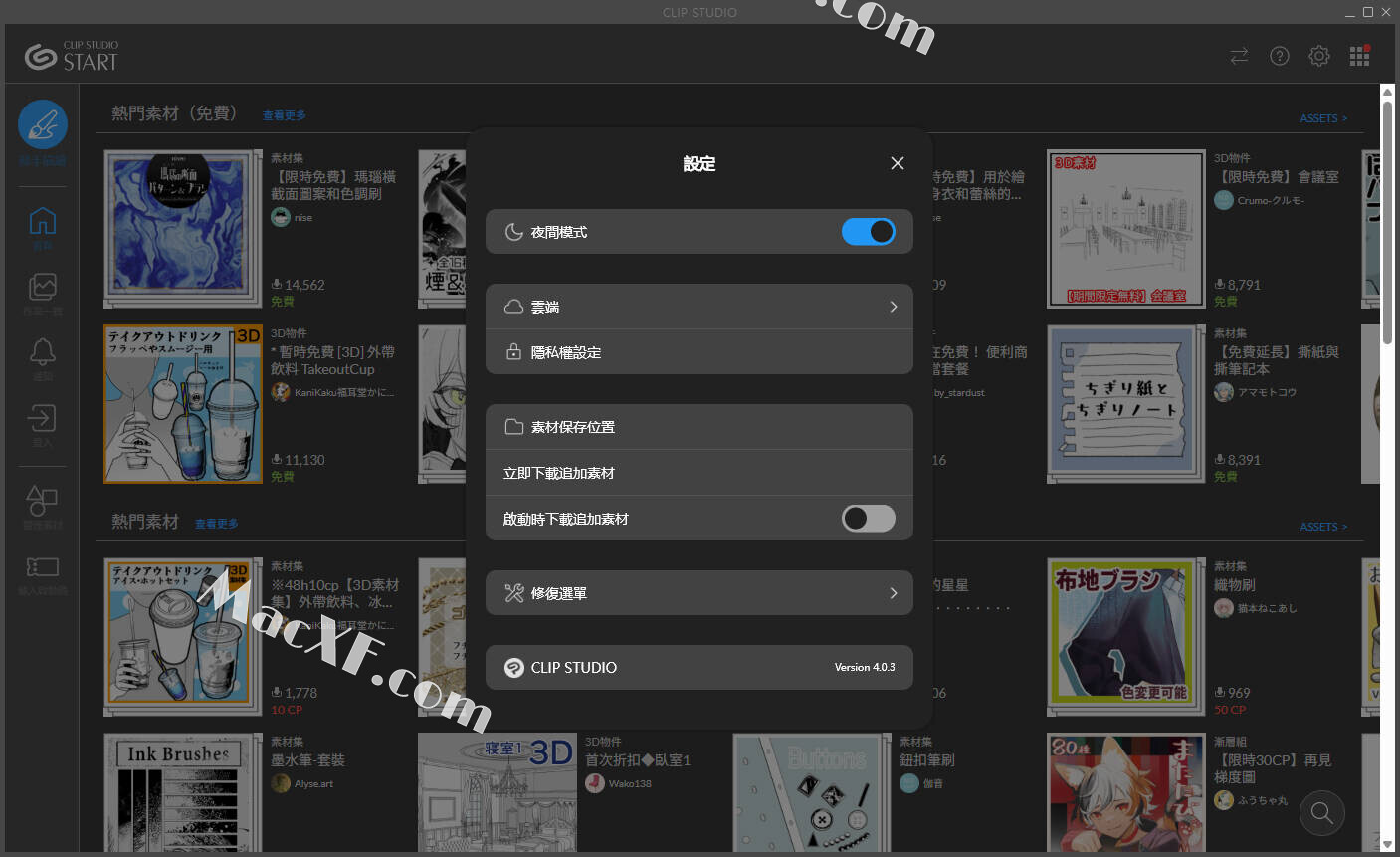This screenshot has width=1400, height=857.
Task: Open the 撕紙與撕筆記本 thumbnail
Action: pyautogui.click(x=1126, y=404)
